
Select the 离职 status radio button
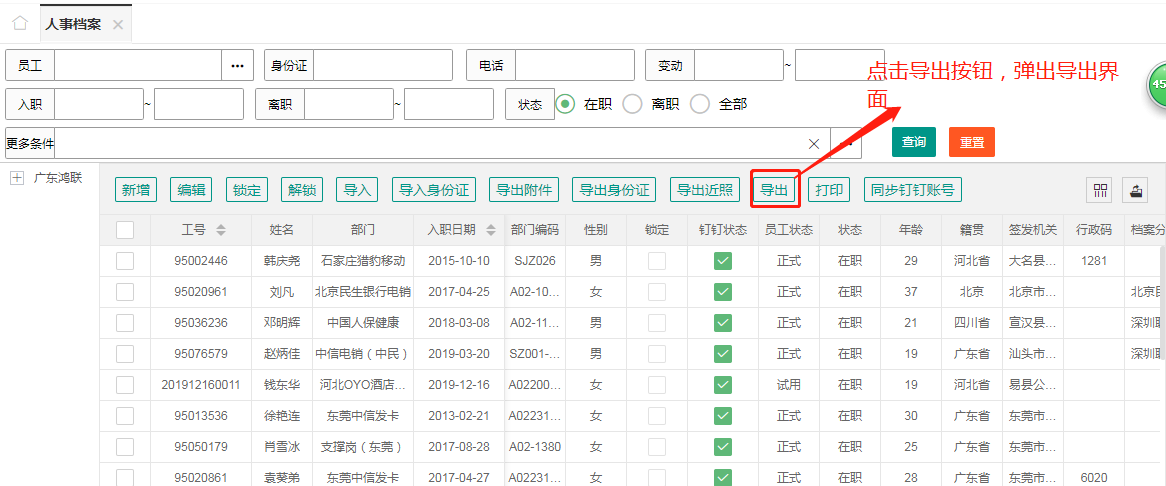point(632,104)
